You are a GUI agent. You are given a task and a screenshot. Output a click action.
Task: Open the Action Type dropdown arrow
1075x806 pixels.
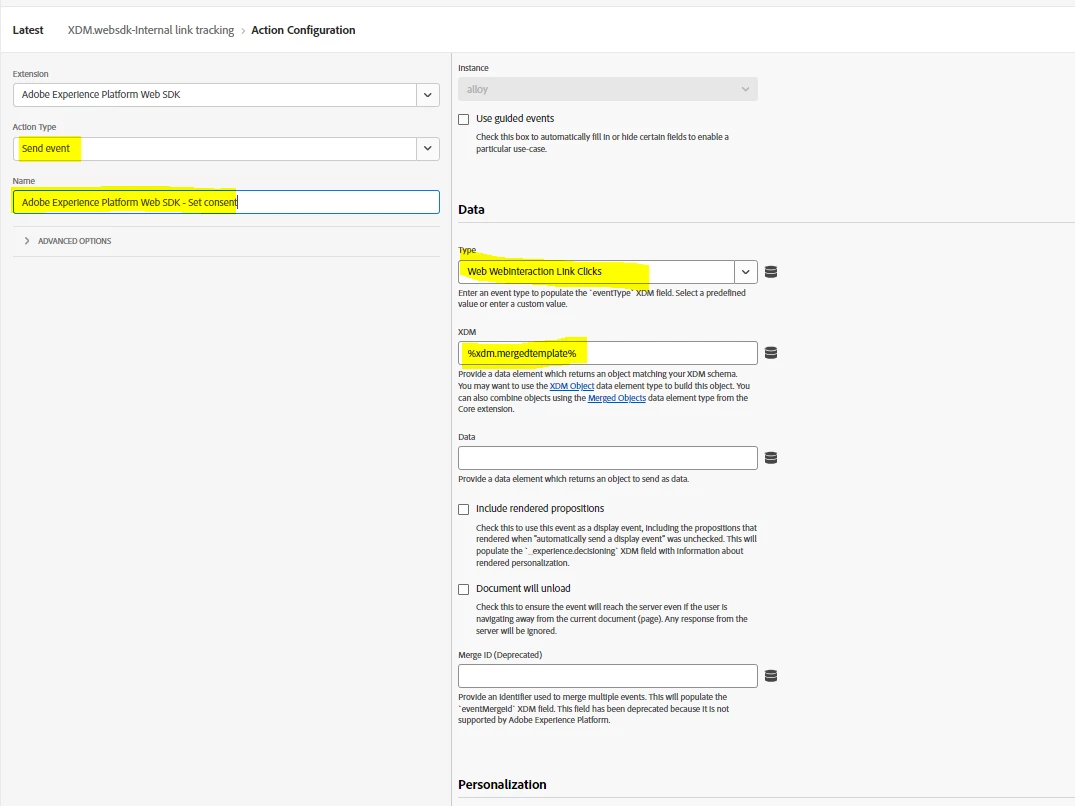click(x=428, y=149)
